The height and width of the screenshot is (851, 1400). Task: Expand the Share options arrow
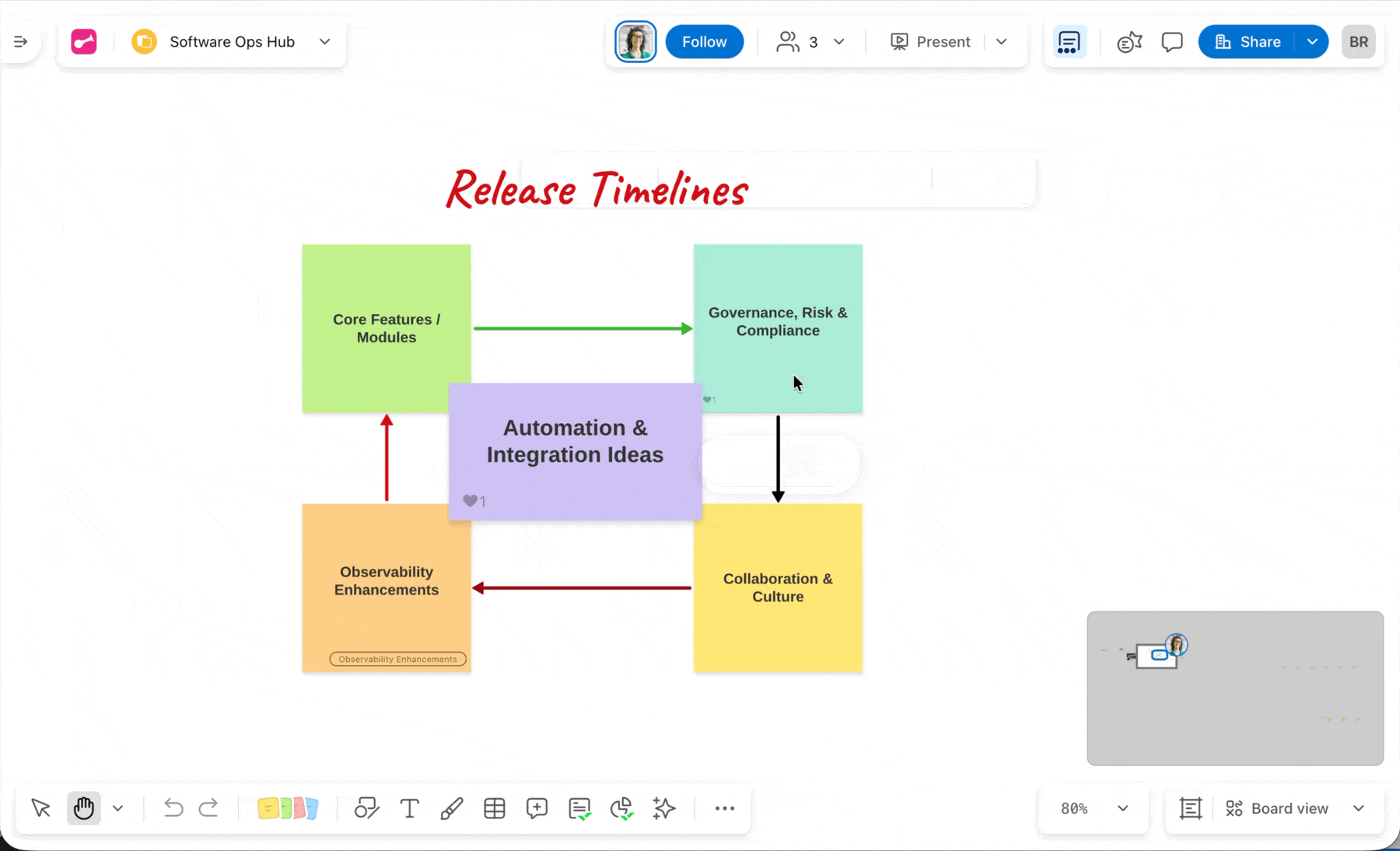click(1312, 42)
